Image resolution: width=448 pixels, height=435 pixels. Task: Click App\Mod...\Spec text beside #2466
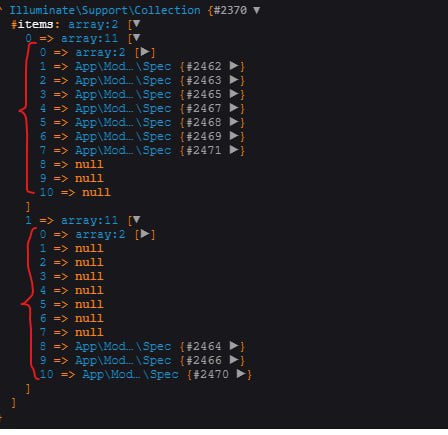click(x=123, y=360)
